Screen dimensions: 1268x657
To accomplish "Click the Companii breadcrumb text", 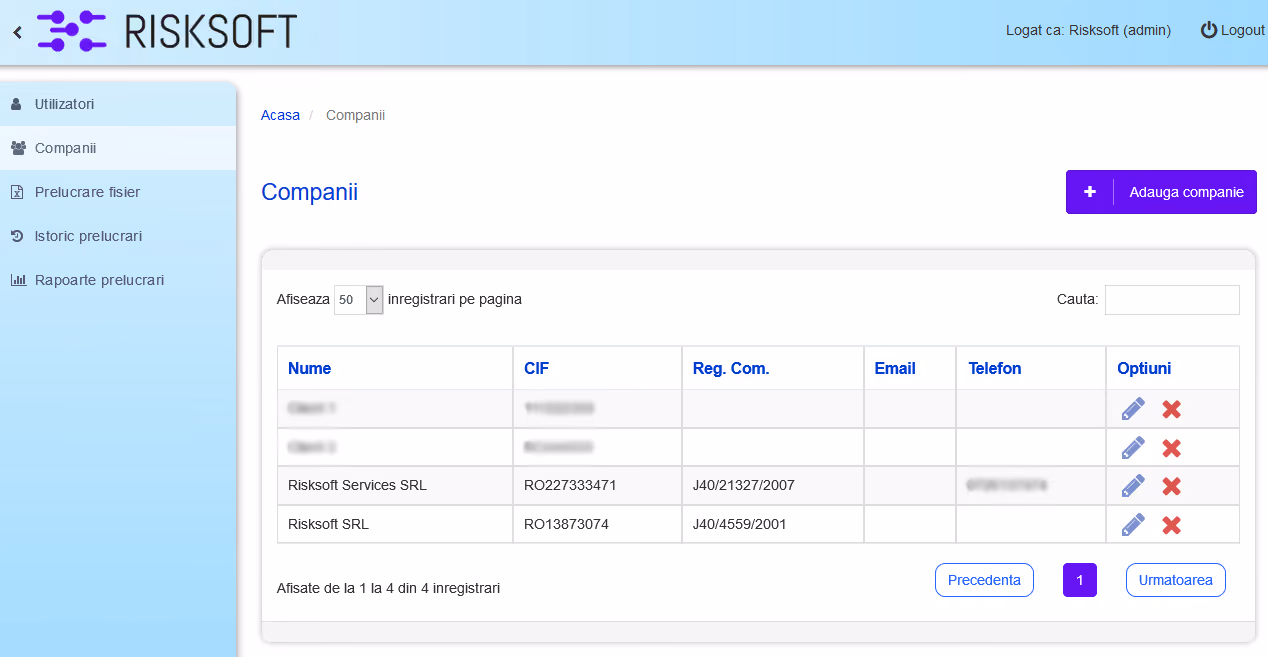I will (355, 115).
